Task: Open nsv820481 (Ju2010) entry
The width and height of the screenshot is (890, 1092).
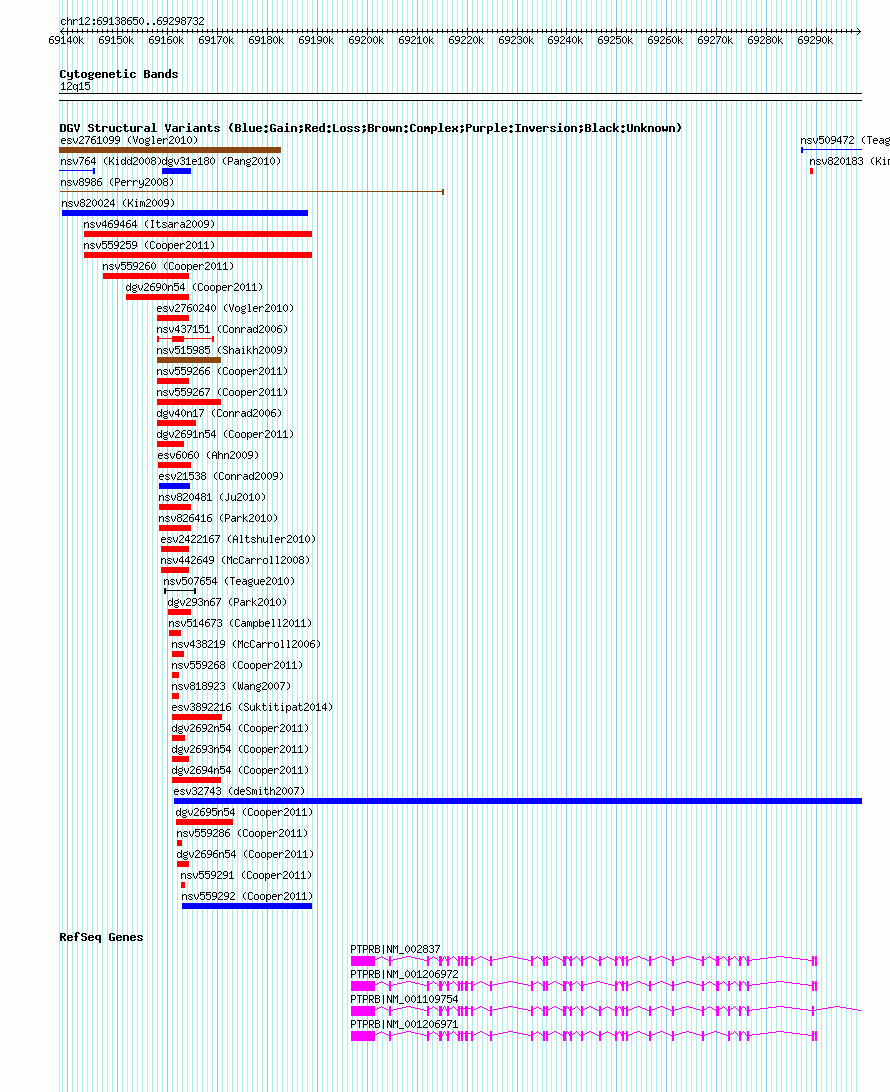Action: coord(212,496)
